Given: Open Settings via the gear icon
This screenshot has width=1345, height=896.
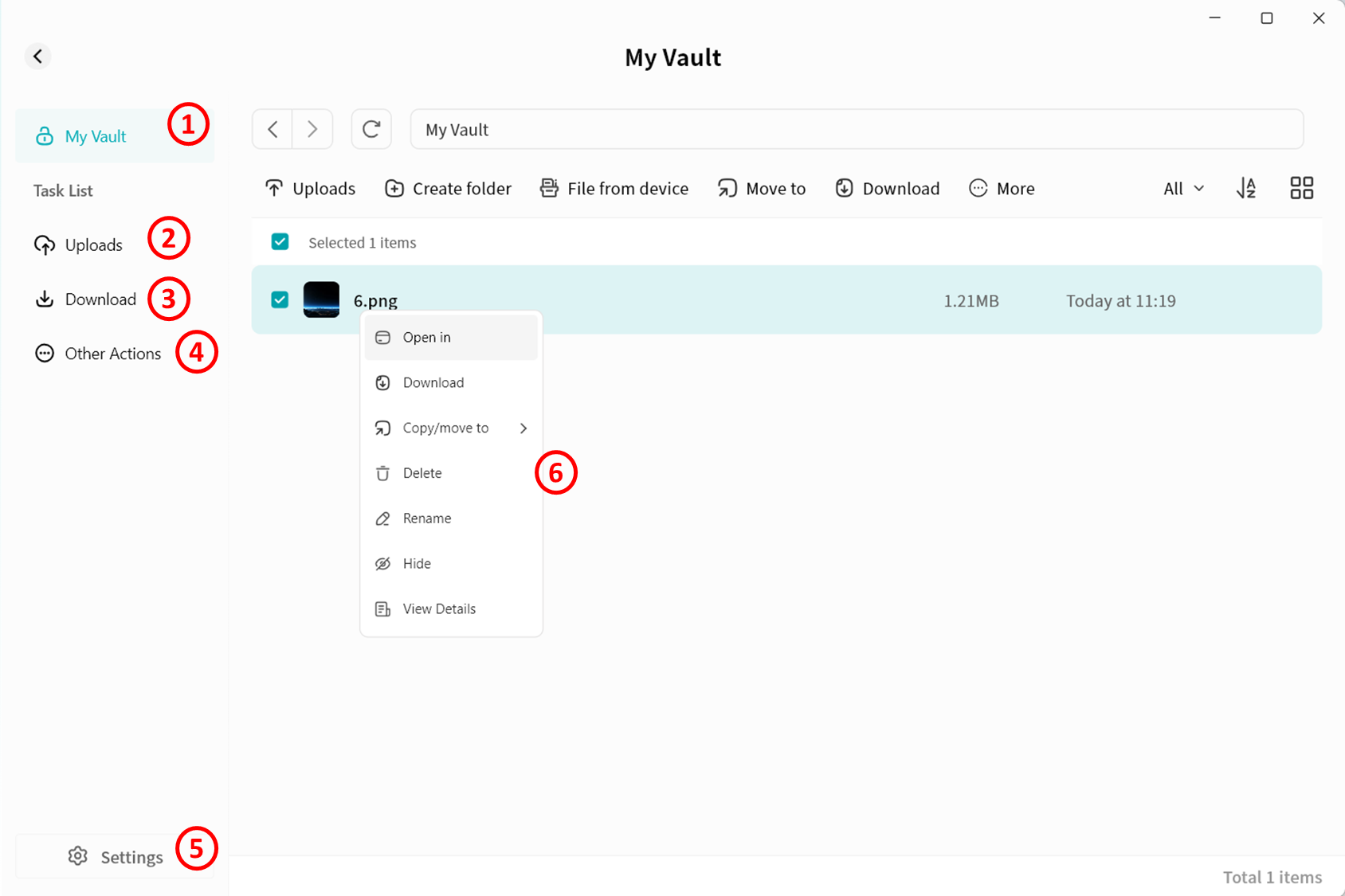Looking at the screenshot, I should pos(78,856).
